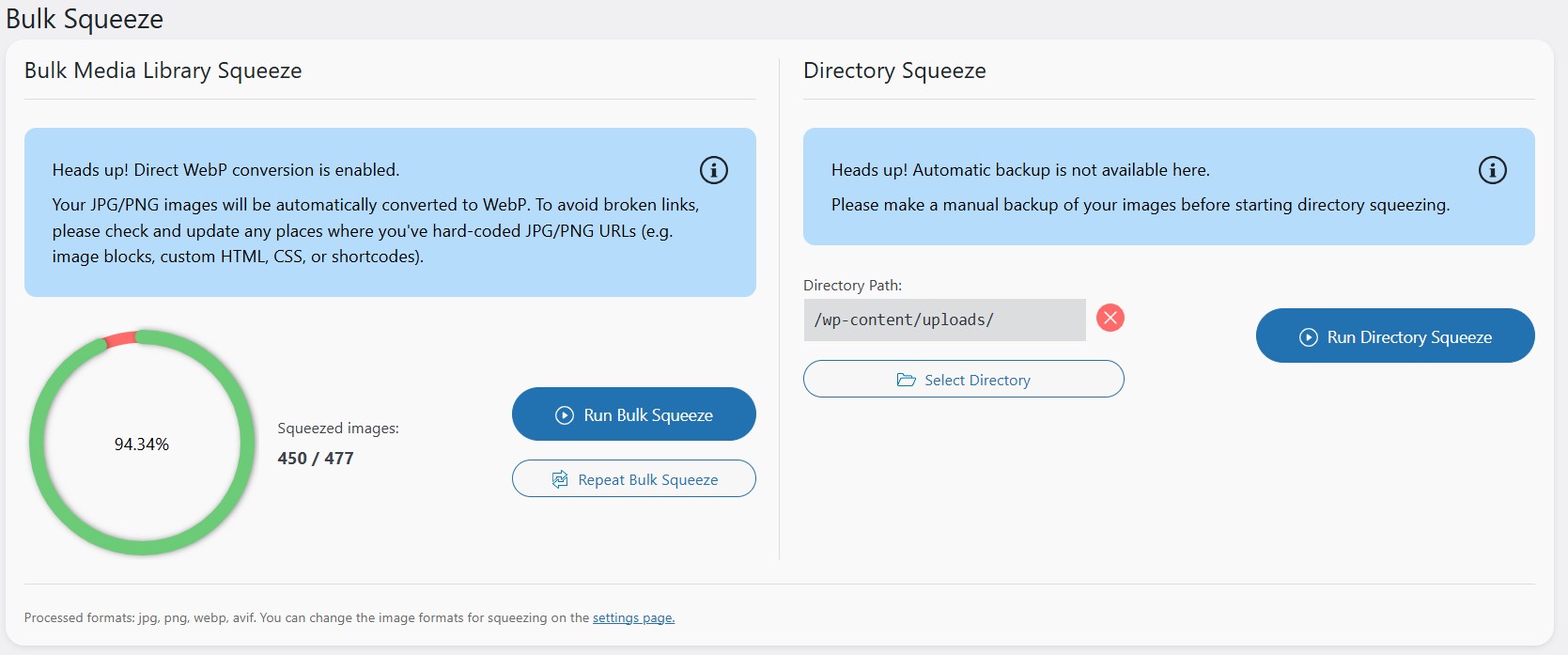Click the 94.34% progress ring label
The height and width of the screenshot is (655, 1568).
click(x=142, y=444)
